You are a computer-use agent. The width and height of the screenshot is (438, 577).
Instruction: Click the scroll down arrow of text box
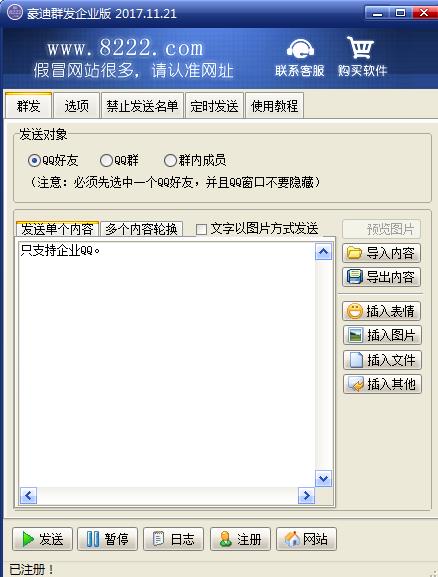pyautogui.click(x=324, y=478)
